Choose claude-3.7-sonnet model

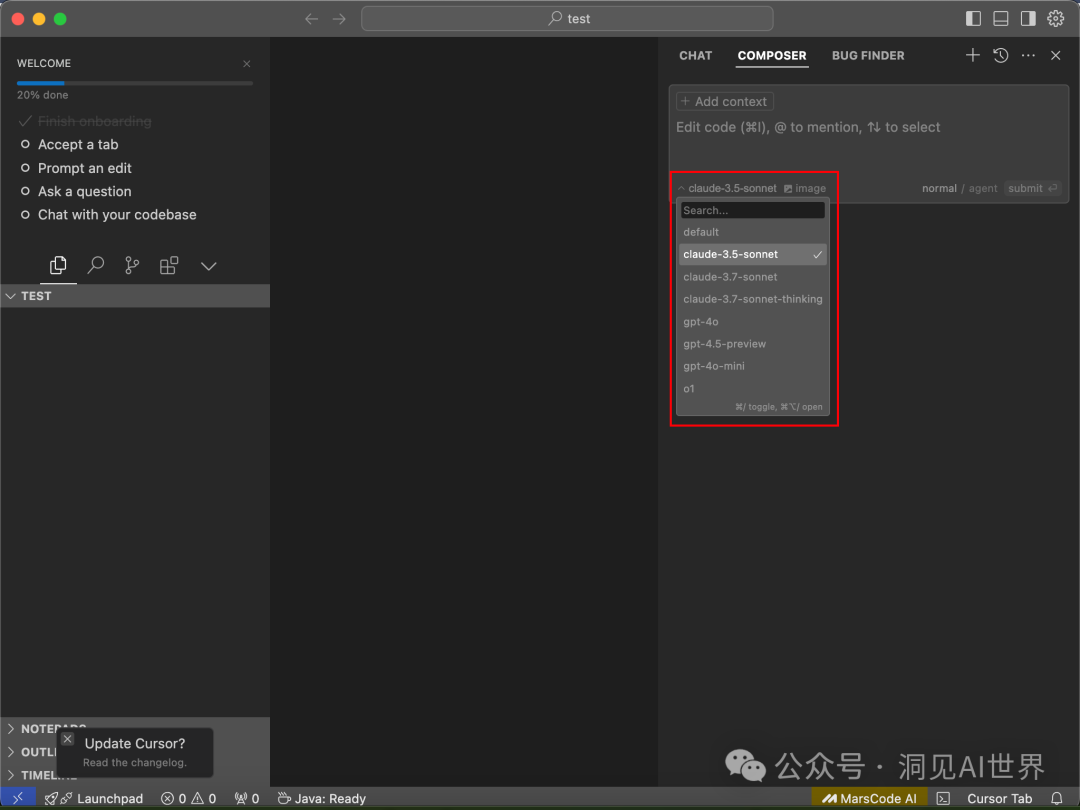753,277
